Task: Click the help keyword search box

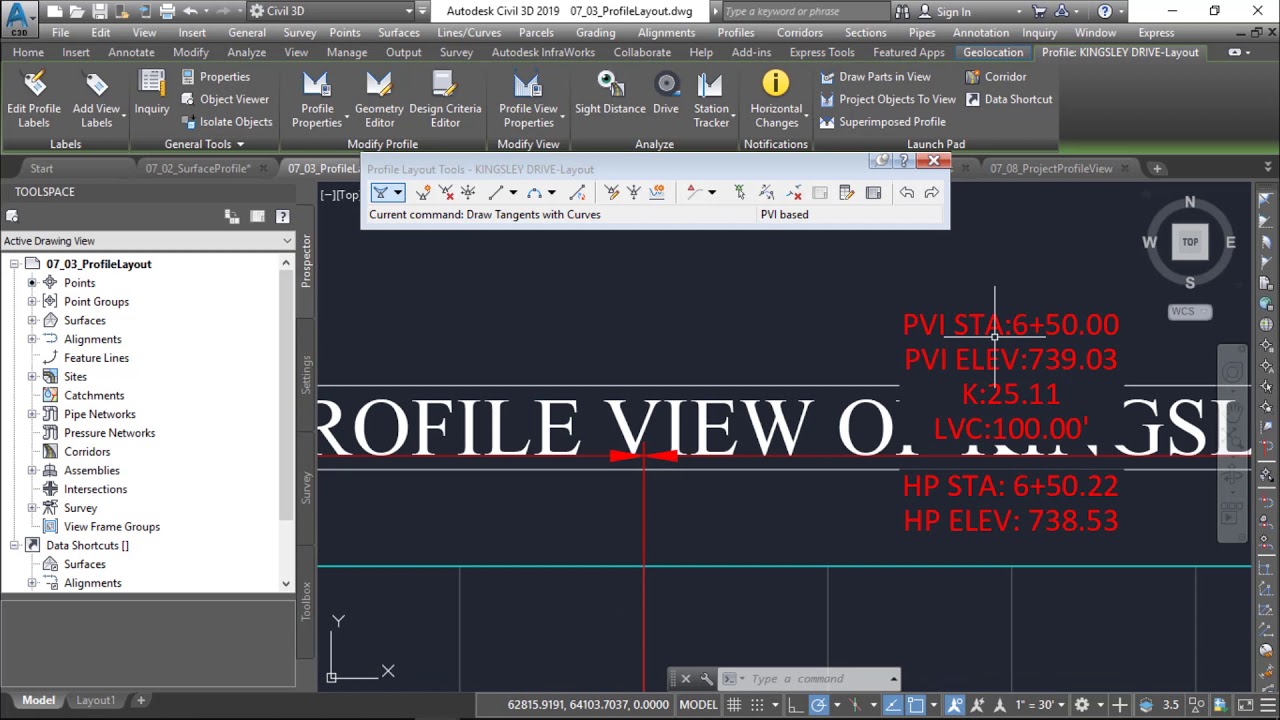Action: 804,11
